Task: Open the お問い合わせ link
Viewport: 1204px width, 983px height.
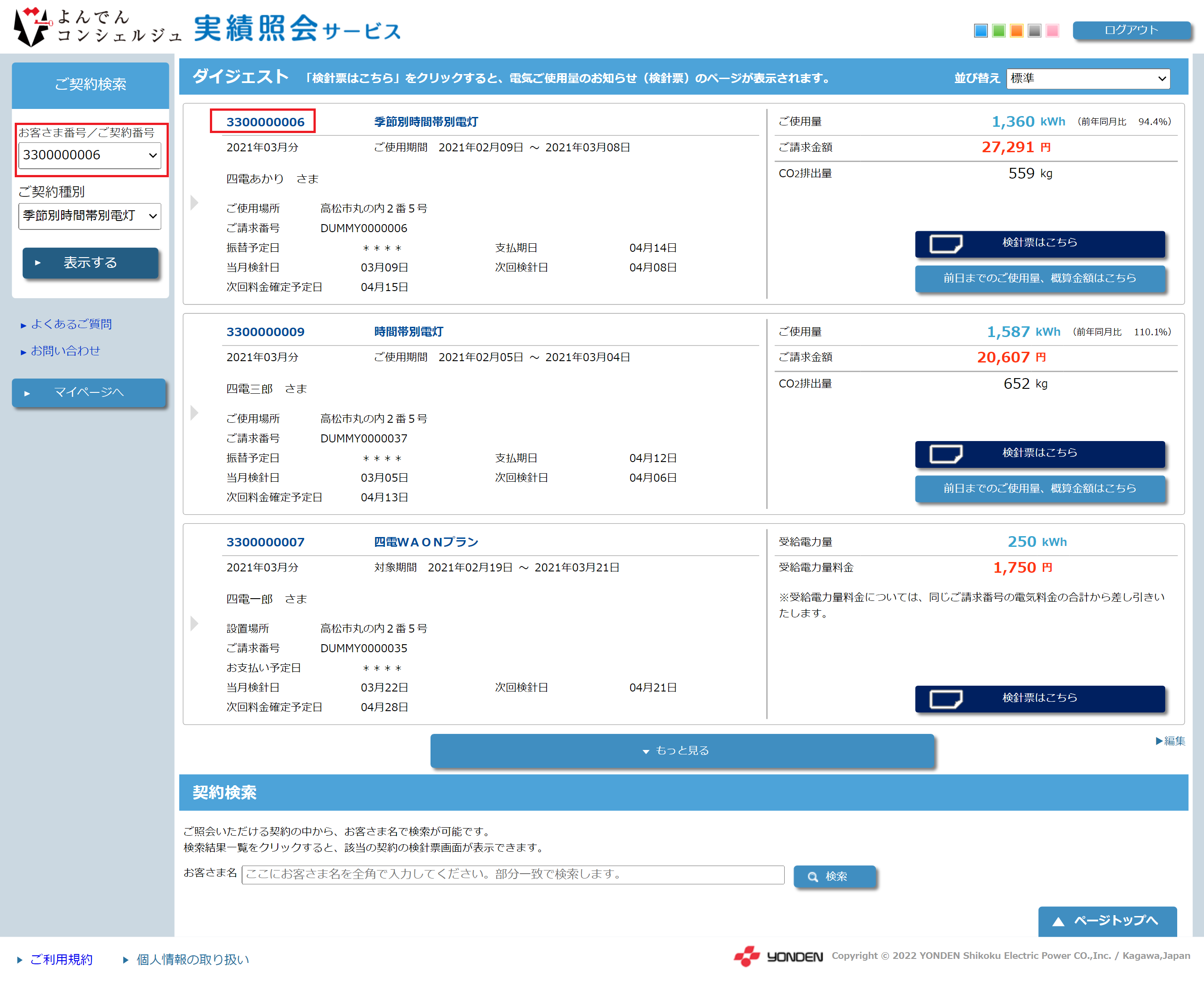Action: pos(65,351)
